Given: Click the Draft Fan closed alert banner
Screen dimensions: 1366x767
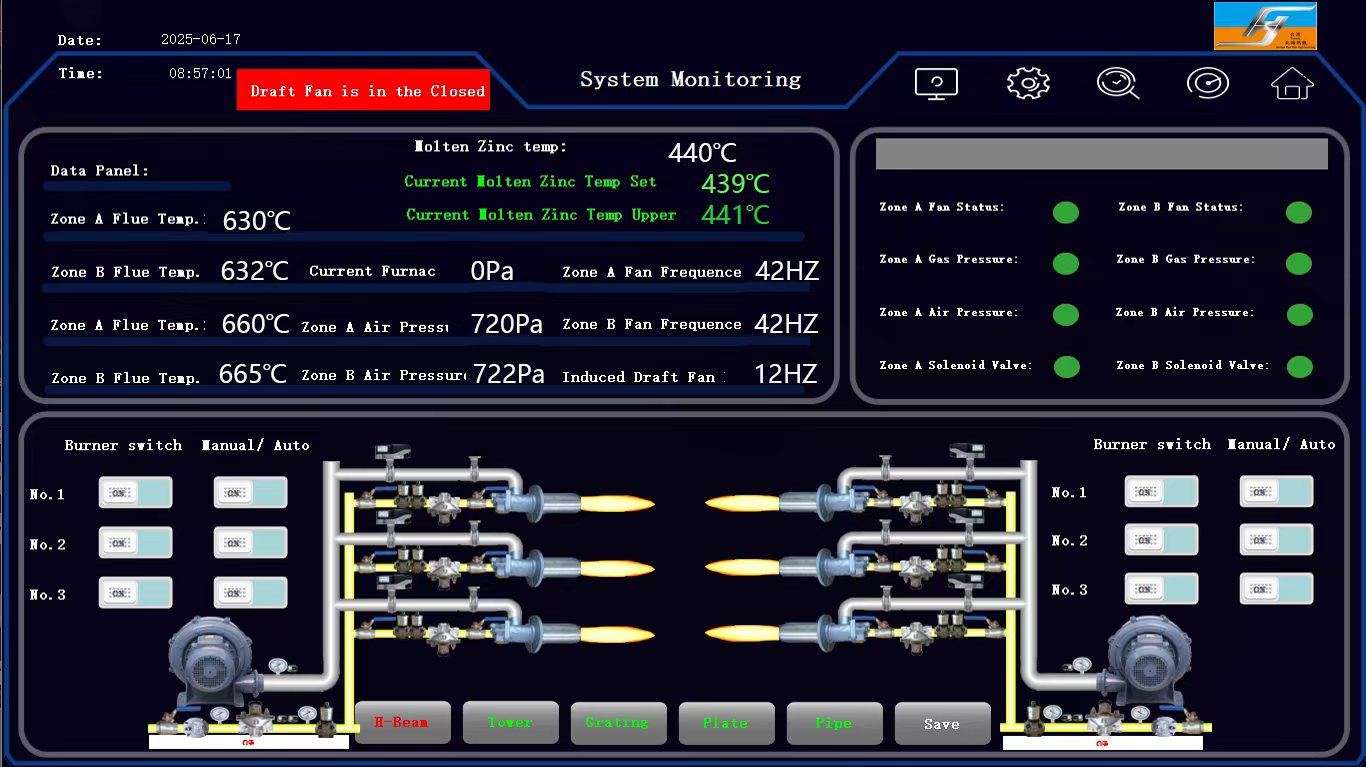Looking at the screenshot, I should click(x=363, y=90).
